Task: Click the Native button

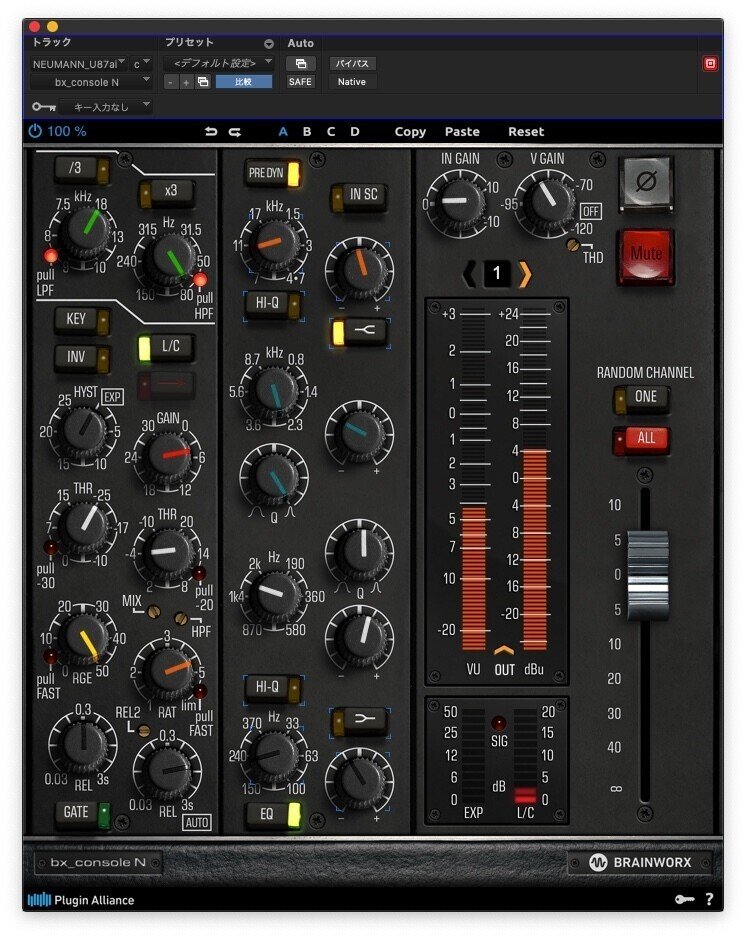Action: coord(352,82)
